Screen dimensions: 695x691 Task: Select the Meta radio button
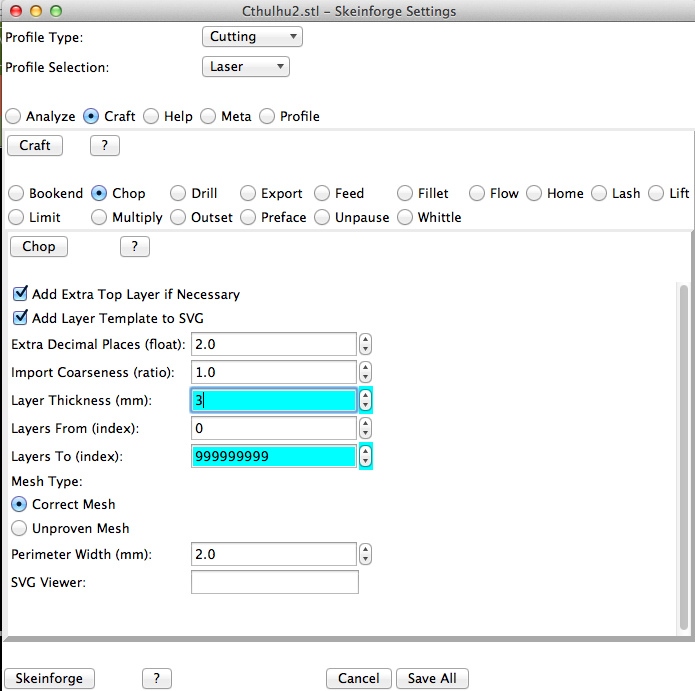[208, 117]
